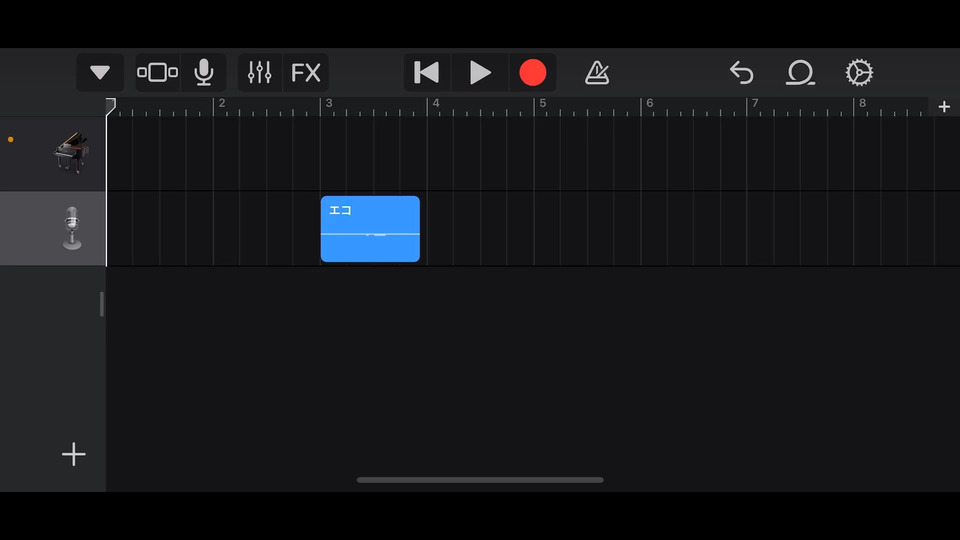The width and height of the screenshot is (960, 540).
Task: Toggle the metronome on or off
Action: pyautogui.click(x=597, y=73)
